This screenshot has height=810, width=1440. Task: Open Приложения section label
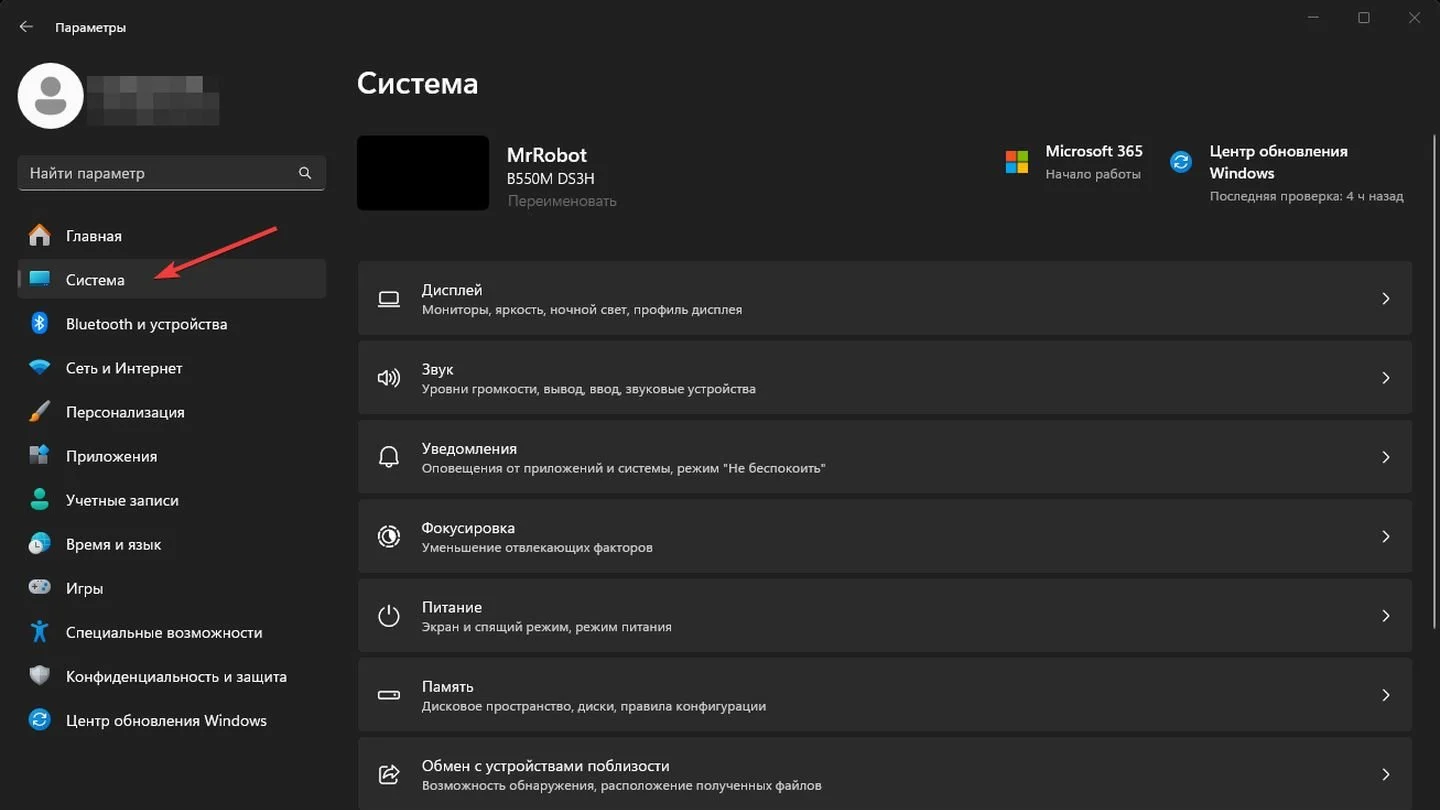click(x=111, y=456)
